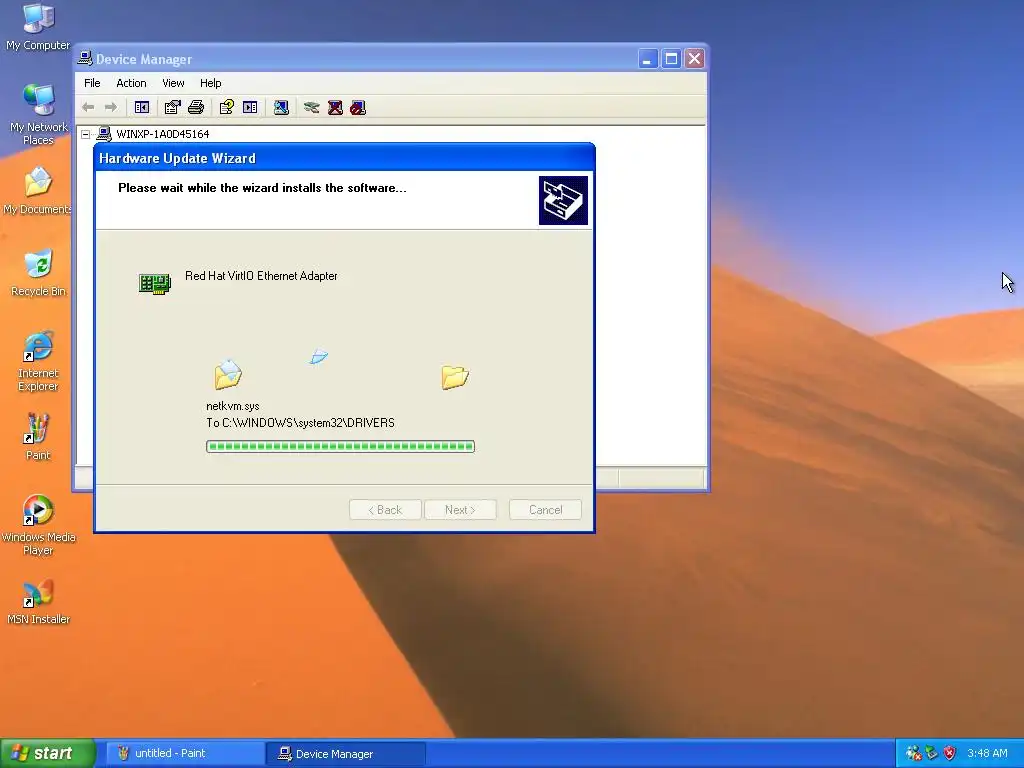Open the Start menu
Viewport: 1024px width, 768px height.
point(48,753)
